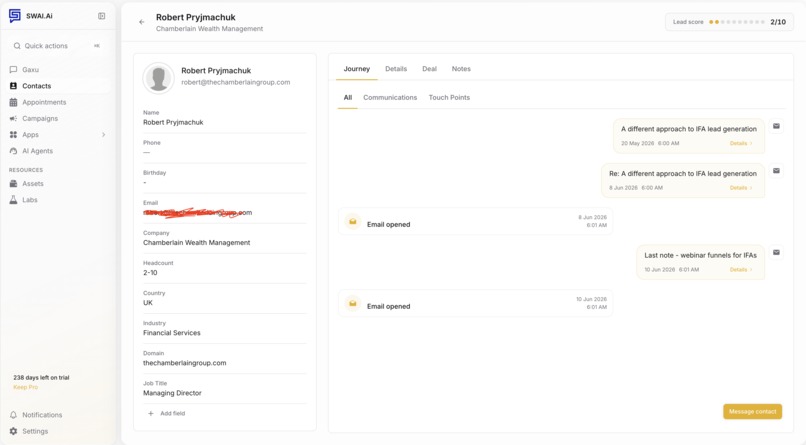The image size is (806, 445).
Task: Click the Name field value Robert Pryjmachuk
Action: coord(173,122)
